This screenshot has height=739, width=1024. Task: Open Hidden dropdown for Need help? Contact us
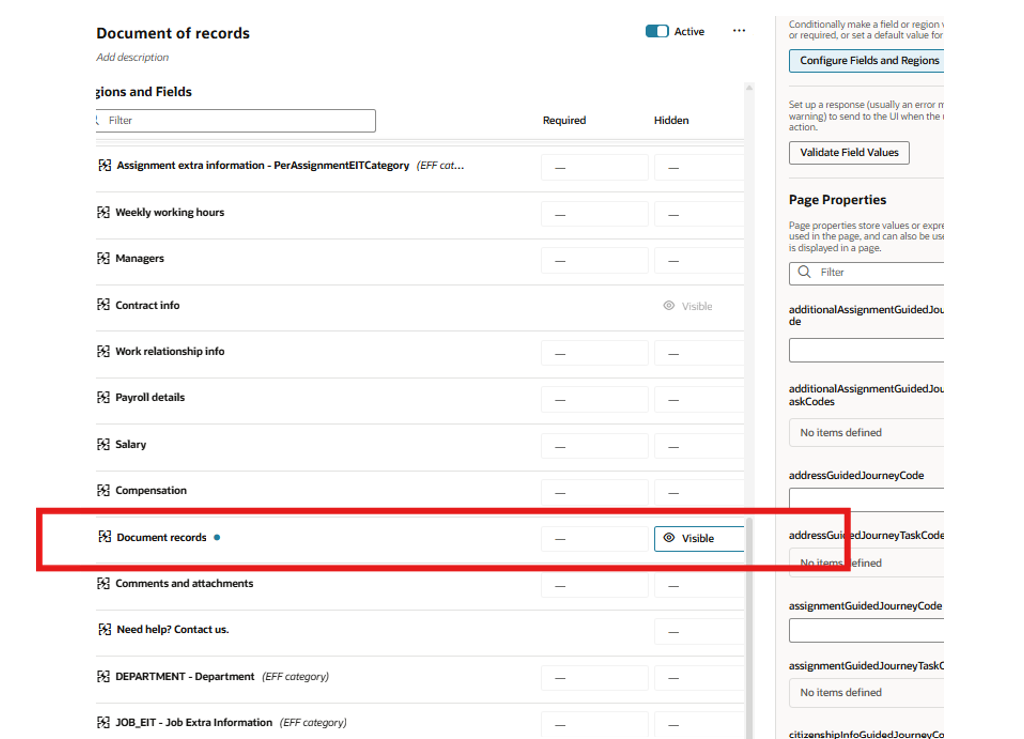pyautogui.click(x=699, y=632)
